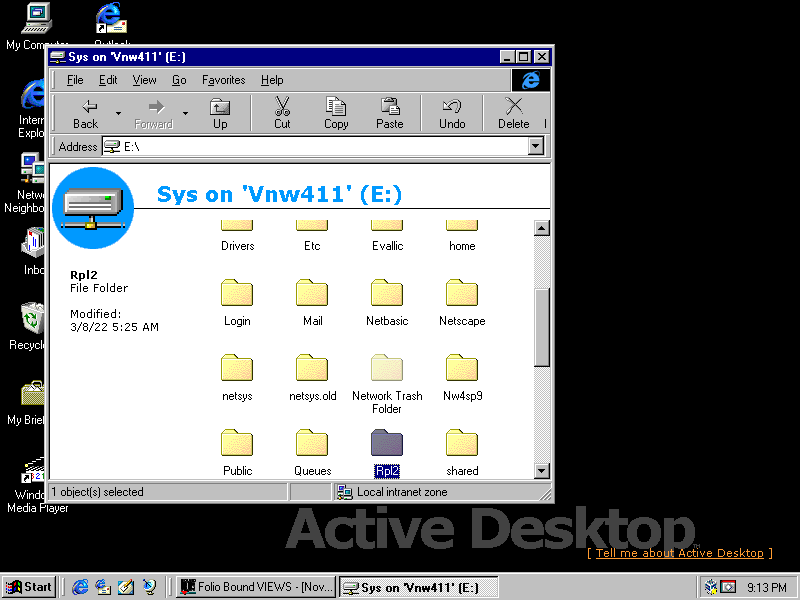The height and width of the screenshot is (600, 800).
Task: Show Desktop via Quick Launch icon
Action: [126, 587]
